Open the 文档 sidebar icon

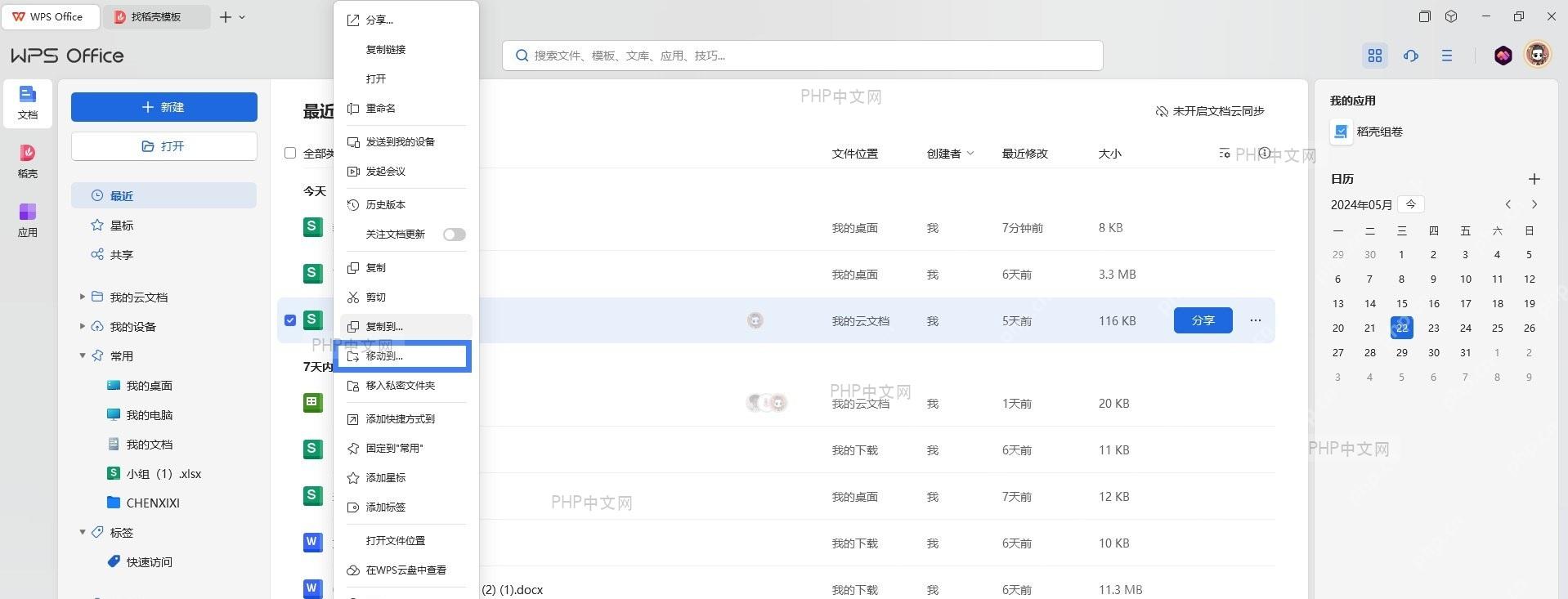pyautogui.click(x=28, y=103)
